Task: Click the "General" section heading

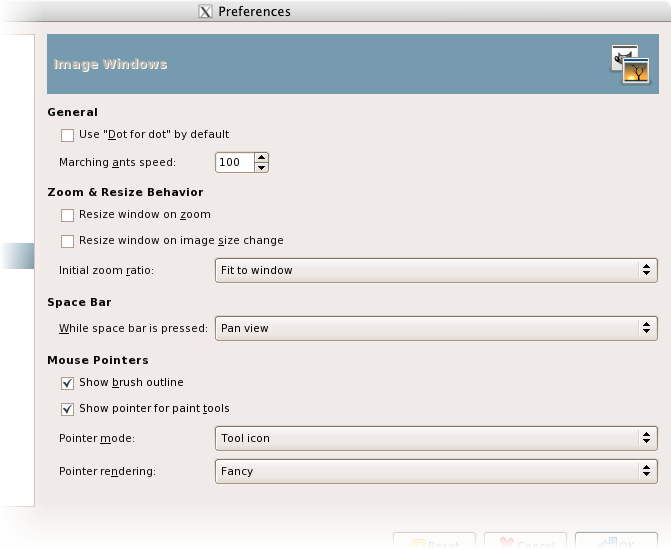Action: [73, 112]
